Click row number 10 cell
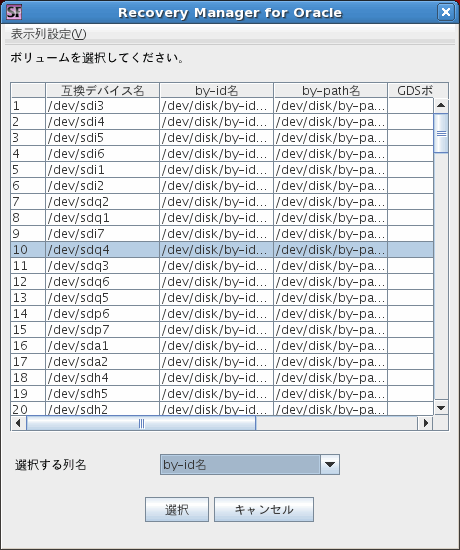460x550 pixels. pos(28,250)
